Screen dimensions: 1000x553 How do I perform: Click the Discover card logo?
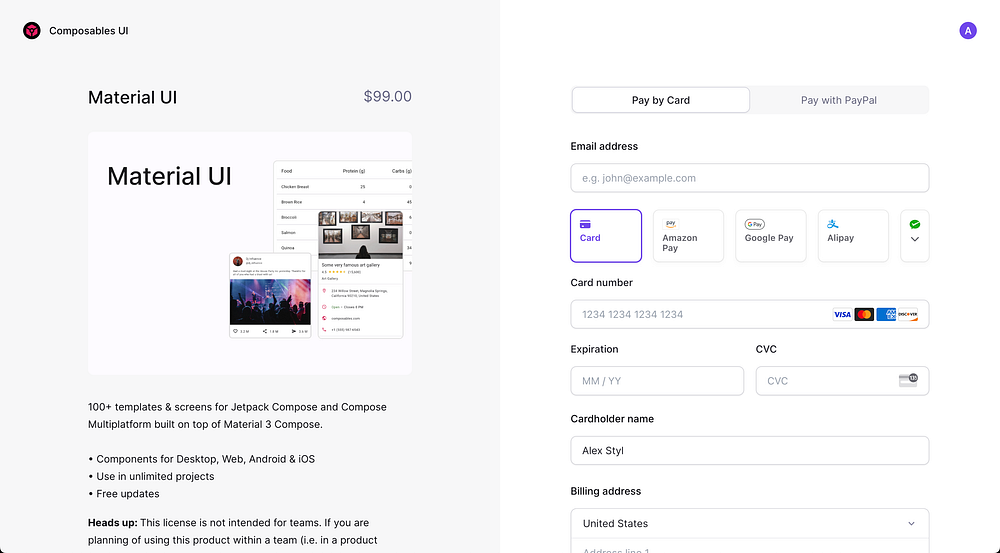coord(908,314)
